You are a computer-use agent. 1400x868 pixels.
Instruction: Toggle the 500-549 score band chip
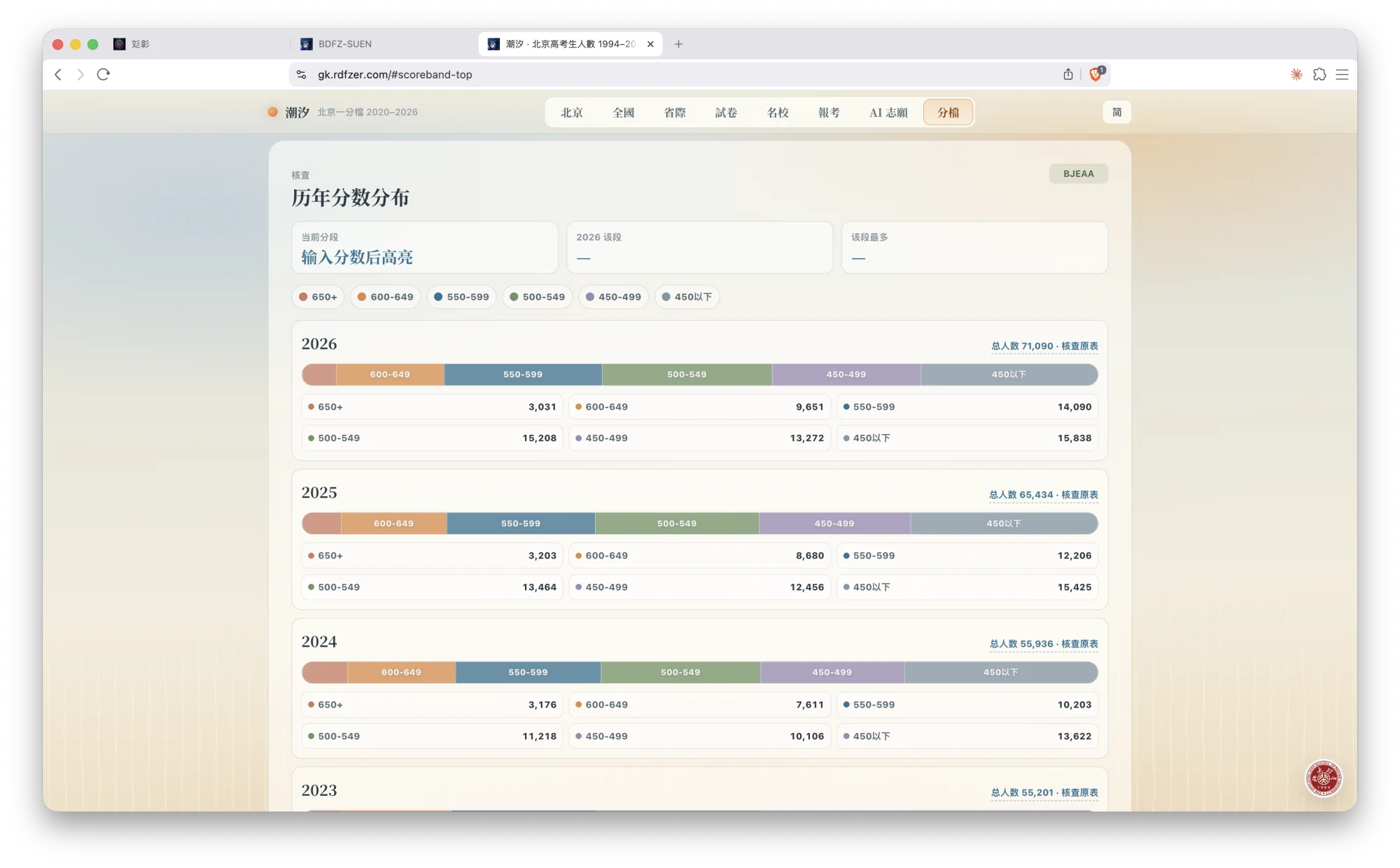click(538, 297)
